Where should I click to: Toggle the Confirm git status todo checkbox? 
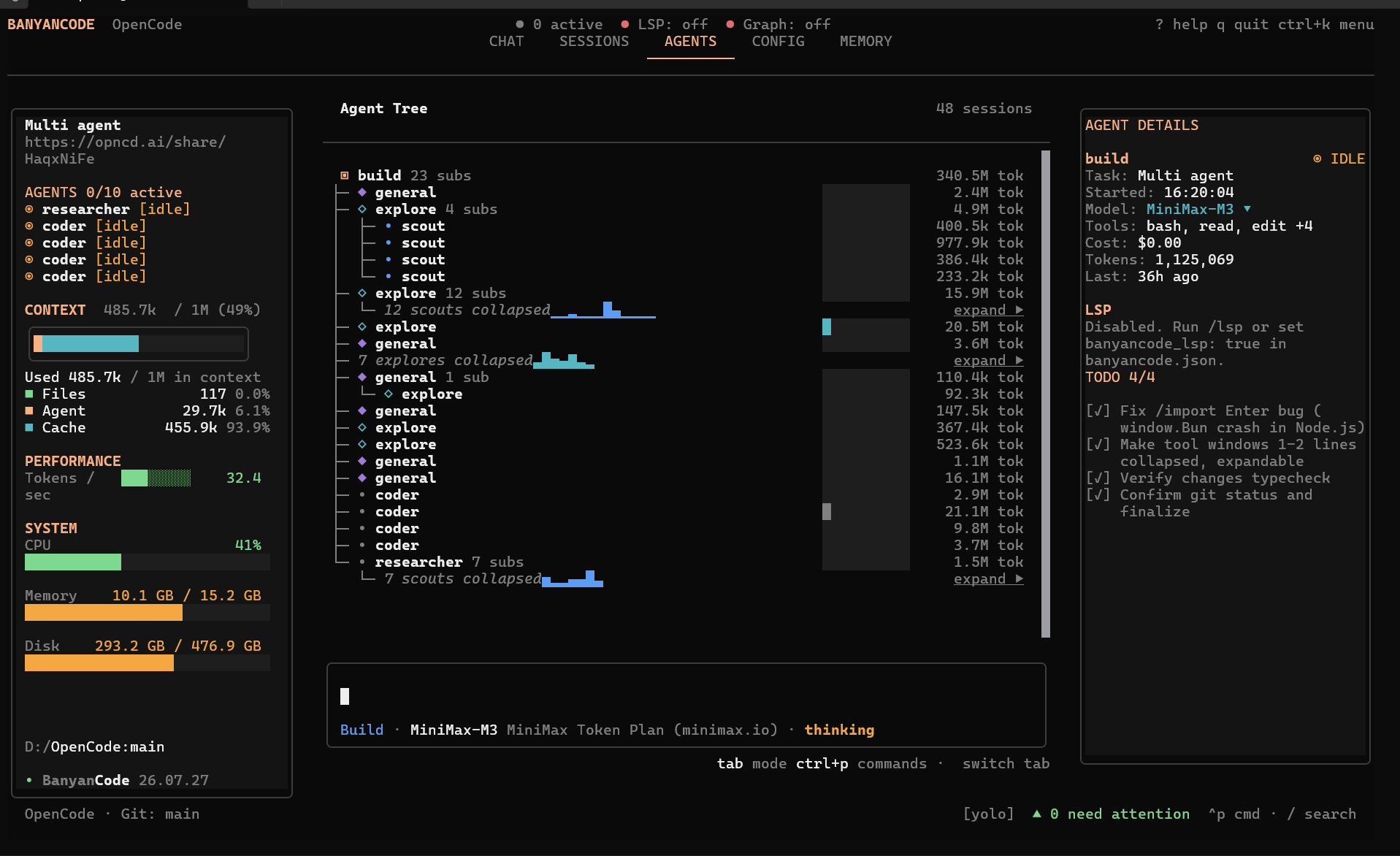[1098, 494]
